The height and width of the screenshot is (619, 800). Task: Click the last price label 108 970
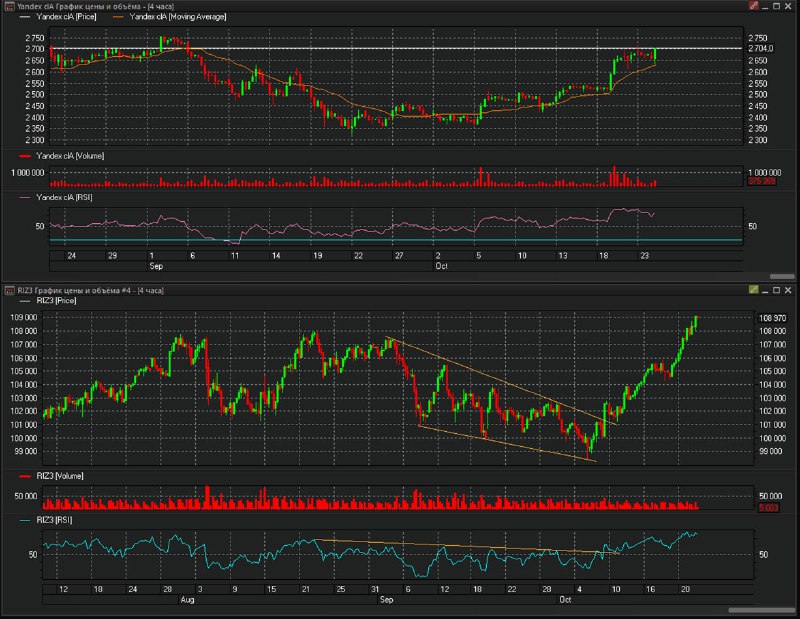point(772,318)
